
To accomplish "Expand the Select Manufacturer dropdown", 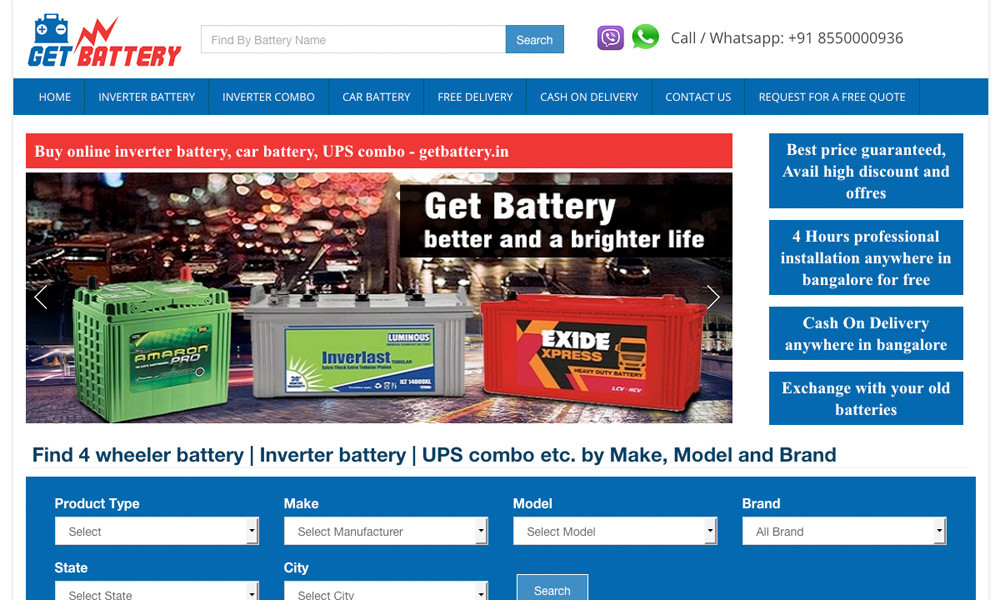I will click(386, 531).
